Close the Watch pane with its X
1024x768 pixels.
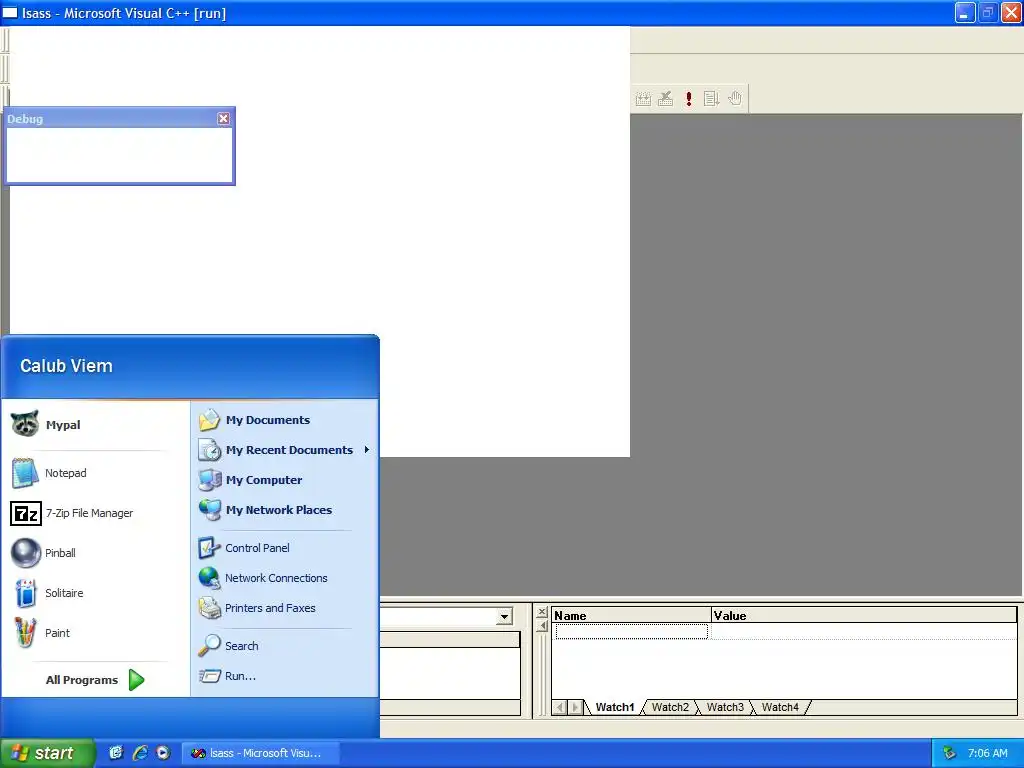(542, 612)
